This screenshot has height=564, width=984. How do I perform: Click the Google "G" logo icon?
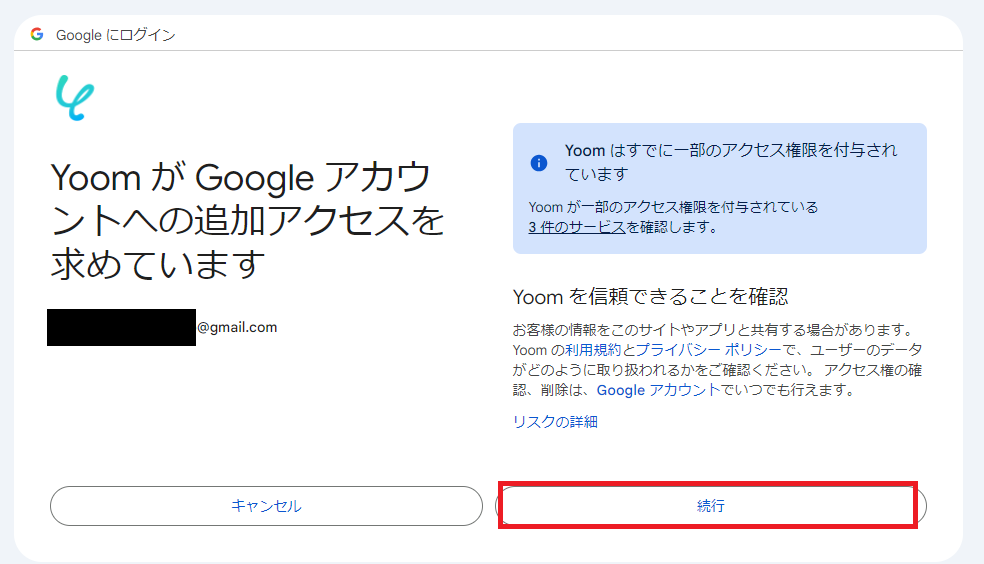point(37,35)
